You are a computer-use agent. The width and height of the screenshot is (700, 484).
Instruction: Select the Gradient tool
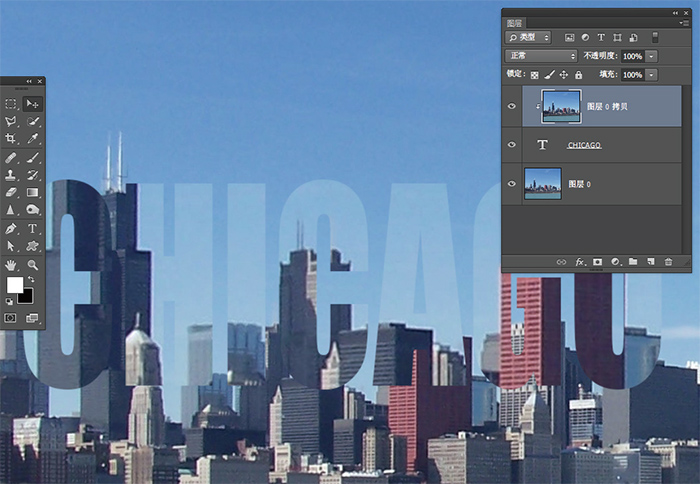33,192
